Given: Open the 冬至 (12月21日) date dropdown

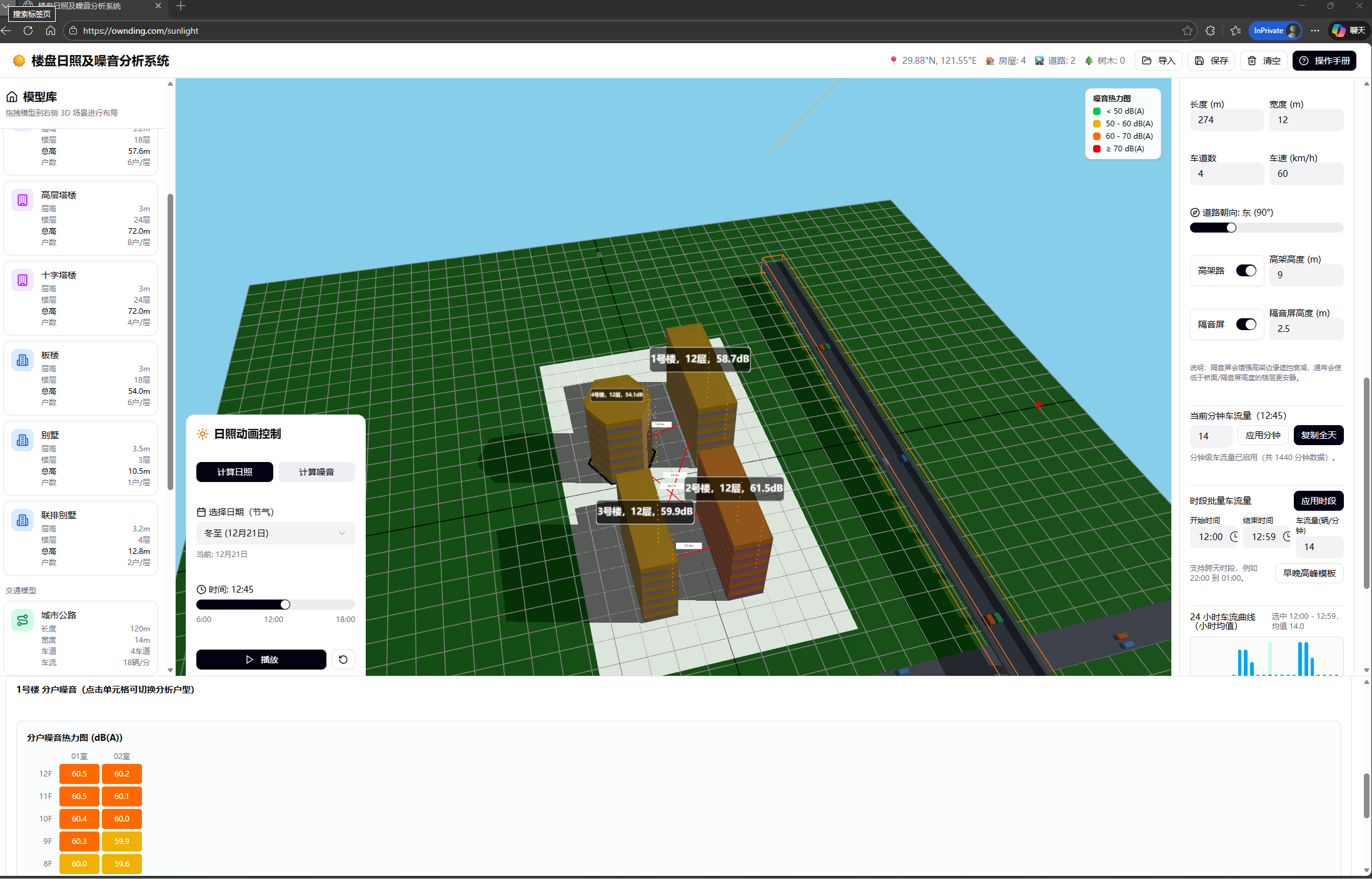Looking at the screenshot, I should point(275,533).
